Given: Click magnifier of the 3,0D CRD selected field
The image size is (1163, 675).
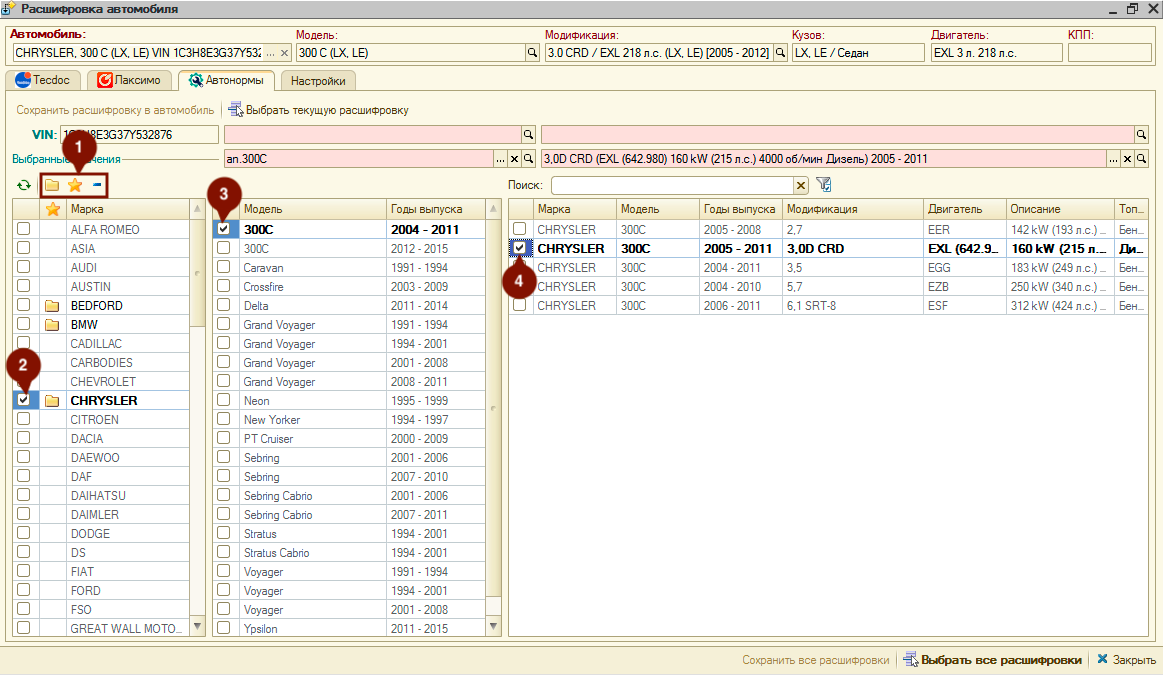Looking at the screenshot, I should [1141, 159].
